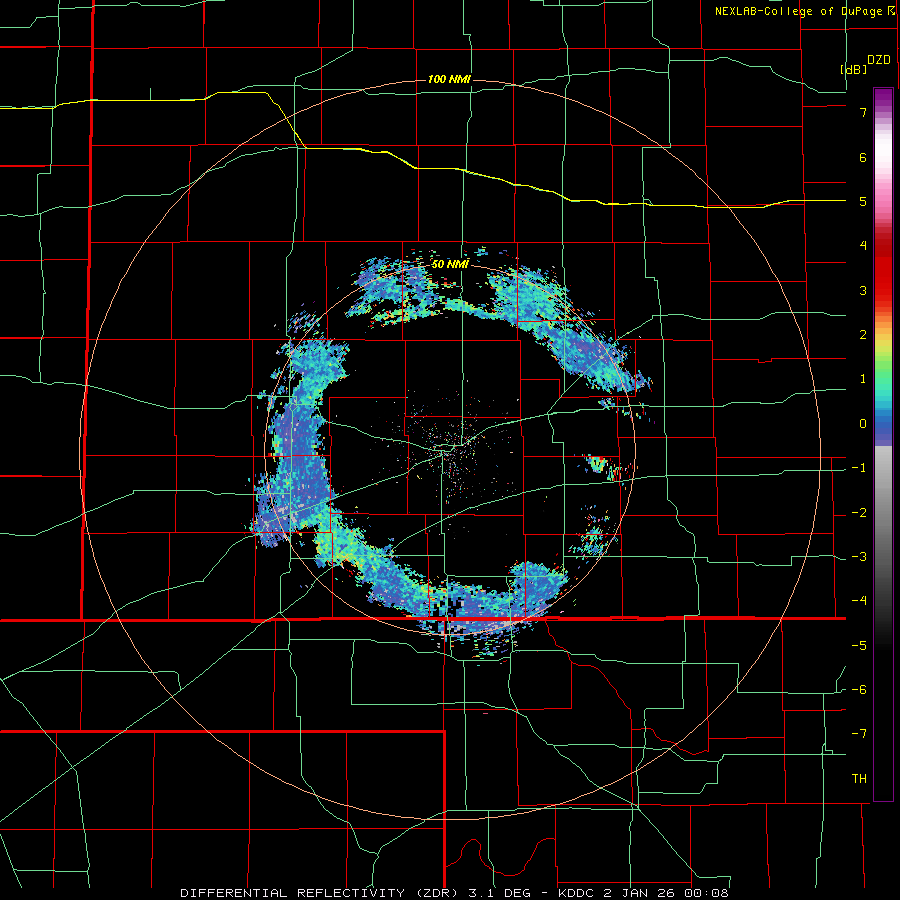The width and height of the screenshot is (900, 900).
Task: Click the [dB] unit label
Action: [x=854, y=69]
